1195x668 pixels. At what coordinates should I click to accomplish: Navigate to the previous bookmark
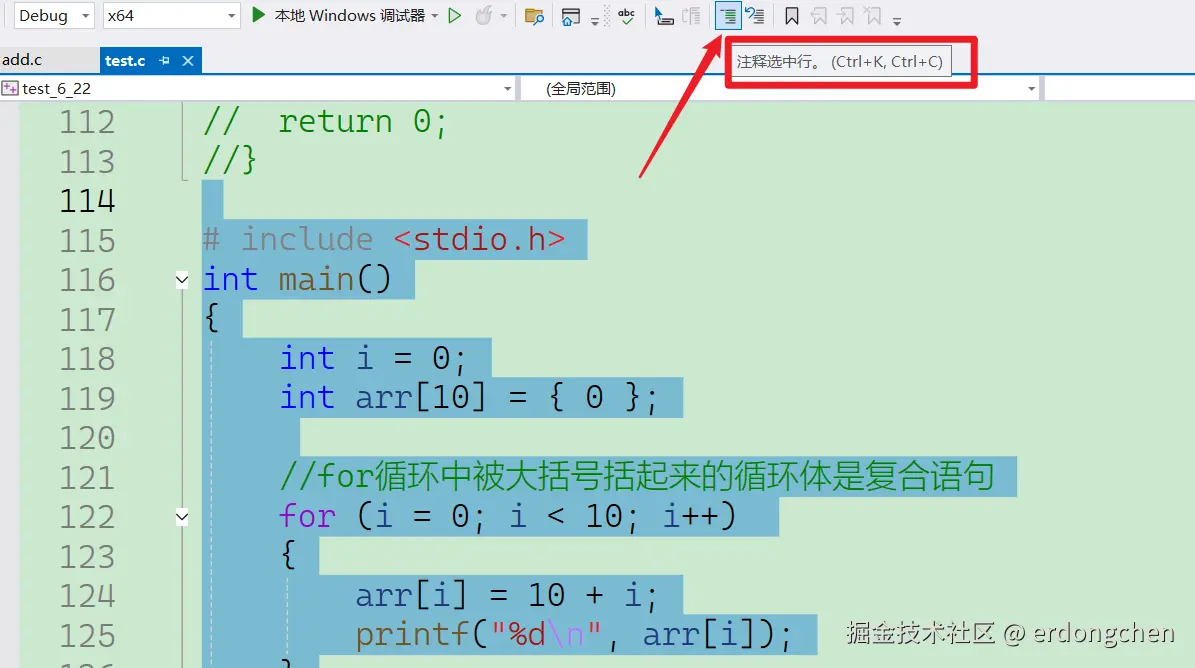pos(818,15)
